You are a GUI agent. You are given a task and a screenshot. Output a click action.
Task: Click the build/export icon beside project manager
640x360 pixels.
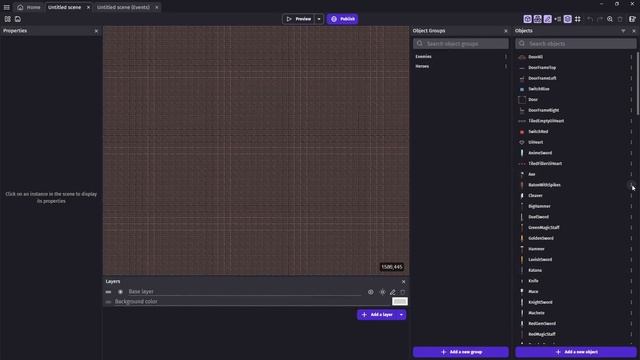coord(18,19)
